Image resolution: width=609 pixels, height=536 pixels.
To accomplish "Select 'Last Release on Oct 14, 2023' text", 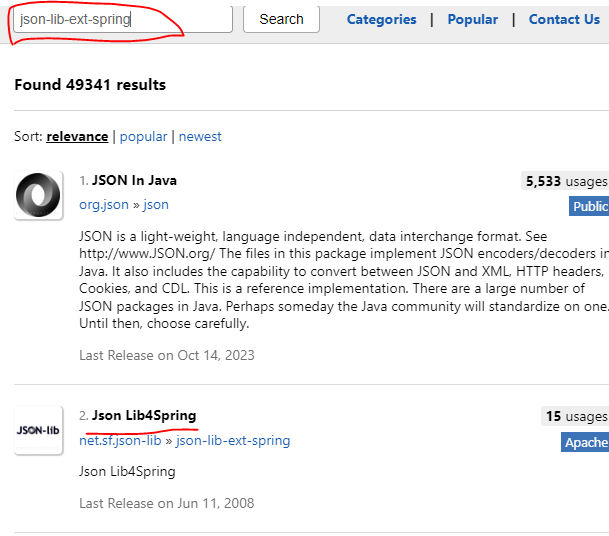I will click(x=167, y=355).
